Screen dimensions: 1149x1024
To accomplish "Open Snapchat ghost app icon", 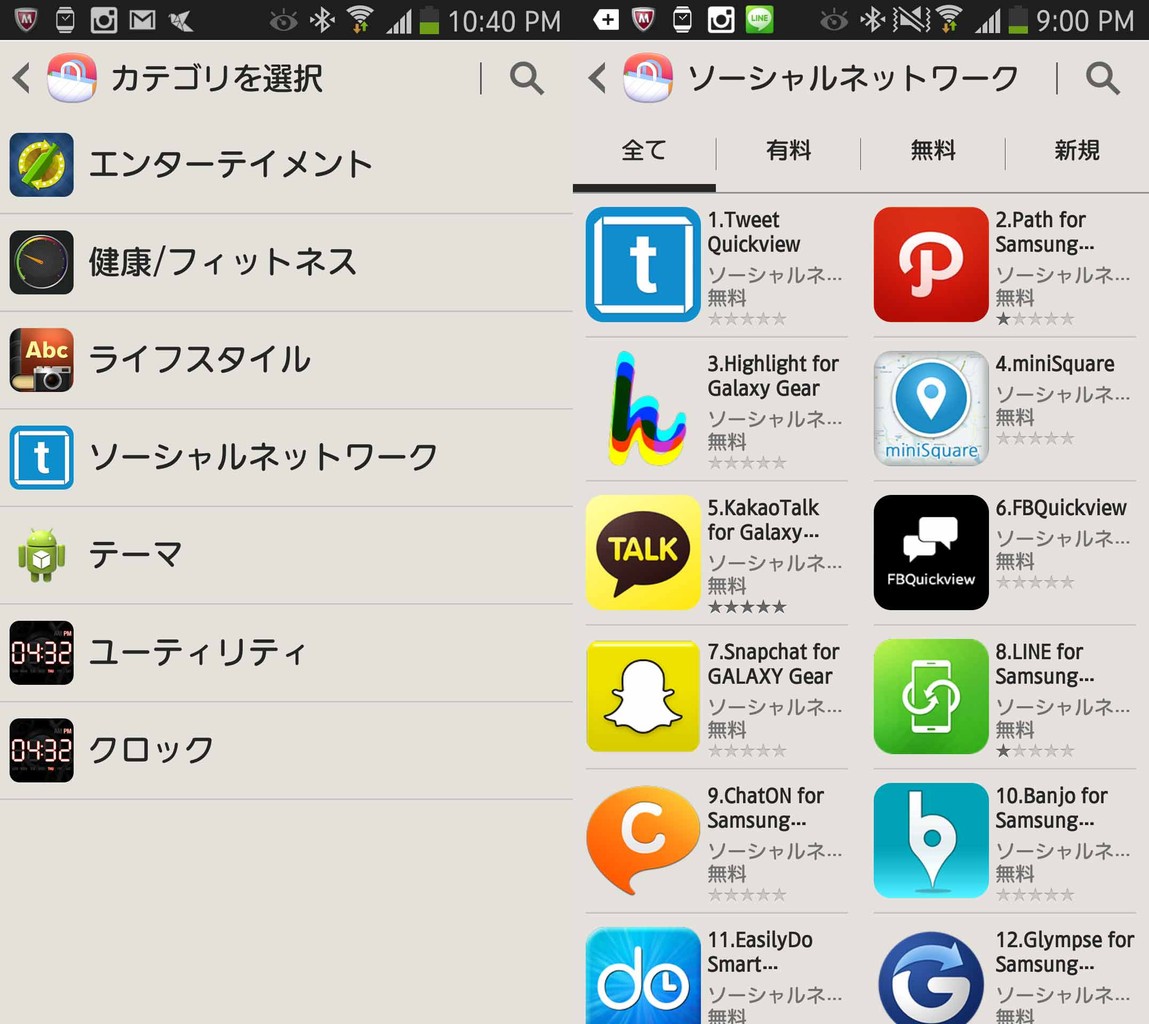I will tap(643, 696).
